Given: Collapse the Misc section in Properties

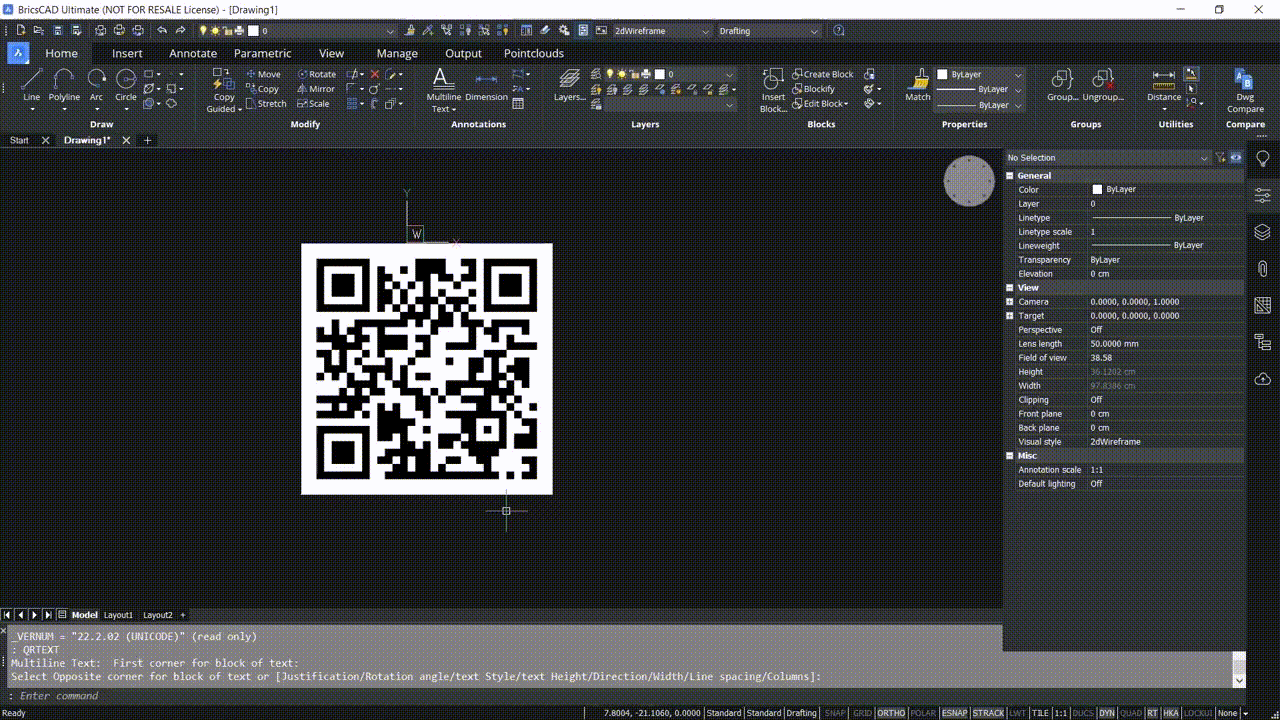Looking at the screenshot, I should tap(1010, 455).
